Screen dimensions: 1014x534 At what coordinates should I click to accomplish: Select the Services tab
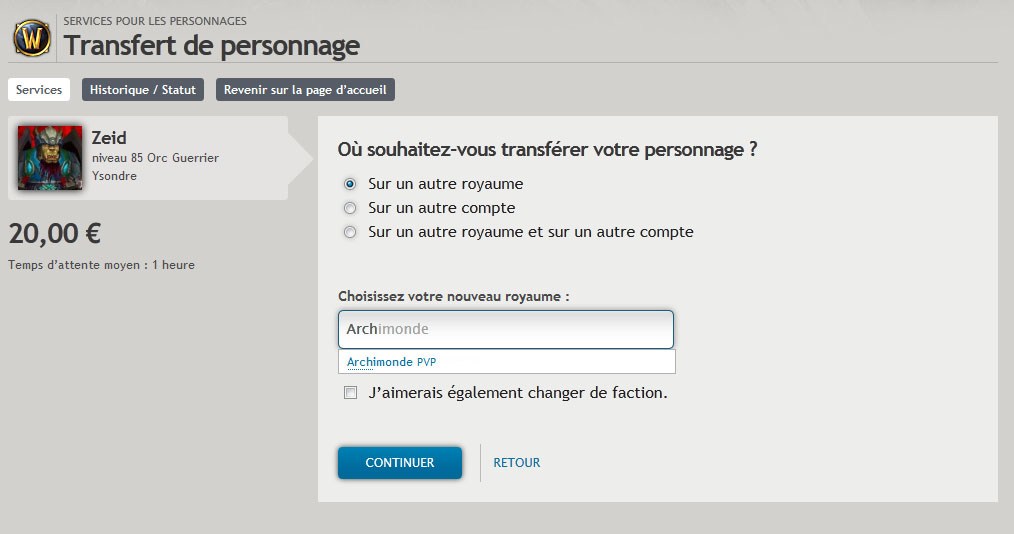[39, 90]
